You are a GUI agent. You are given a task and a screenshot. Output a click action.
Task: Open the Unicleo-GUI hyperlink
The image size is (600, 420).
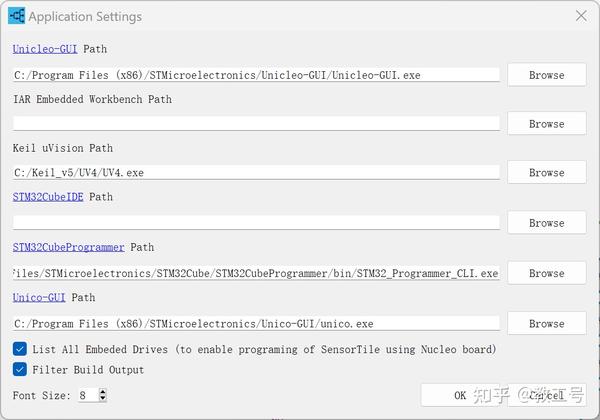(45, 48)
